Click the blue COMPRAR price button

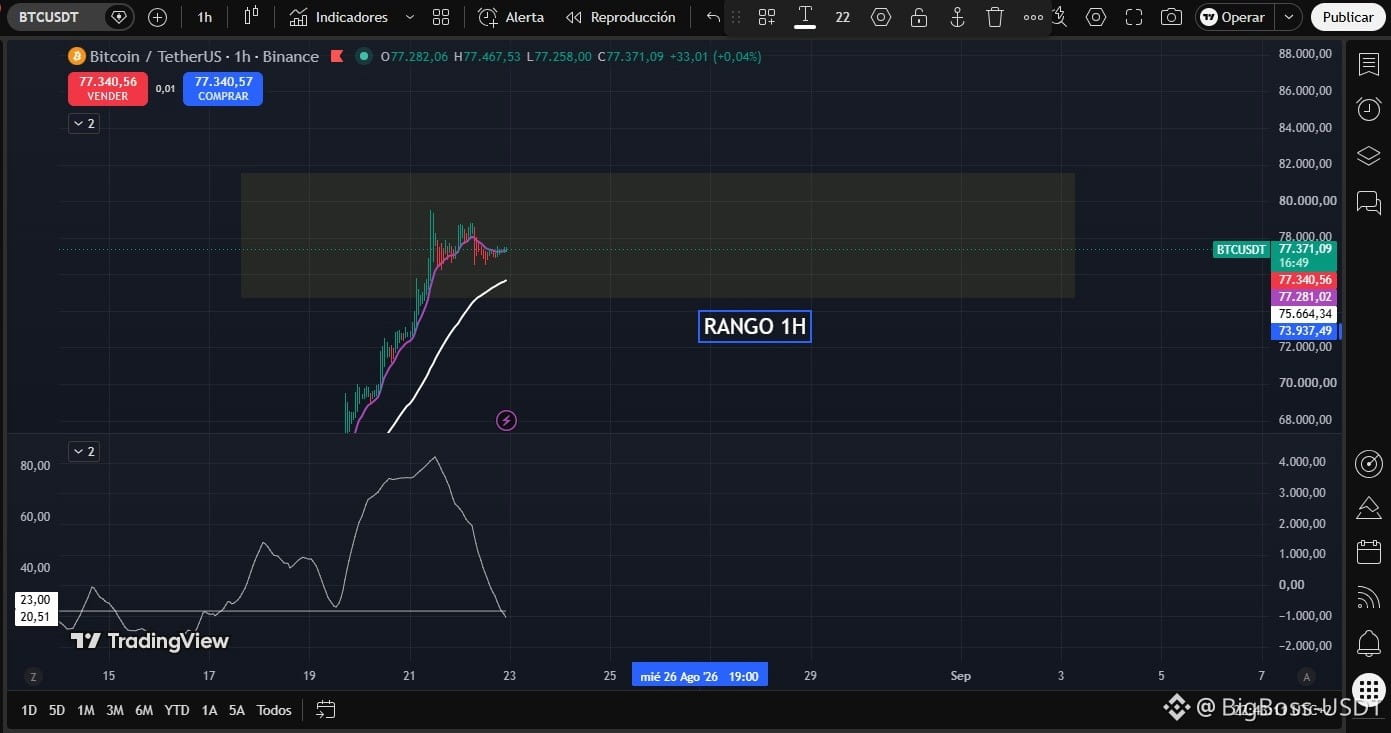click(x=223, y=89)
